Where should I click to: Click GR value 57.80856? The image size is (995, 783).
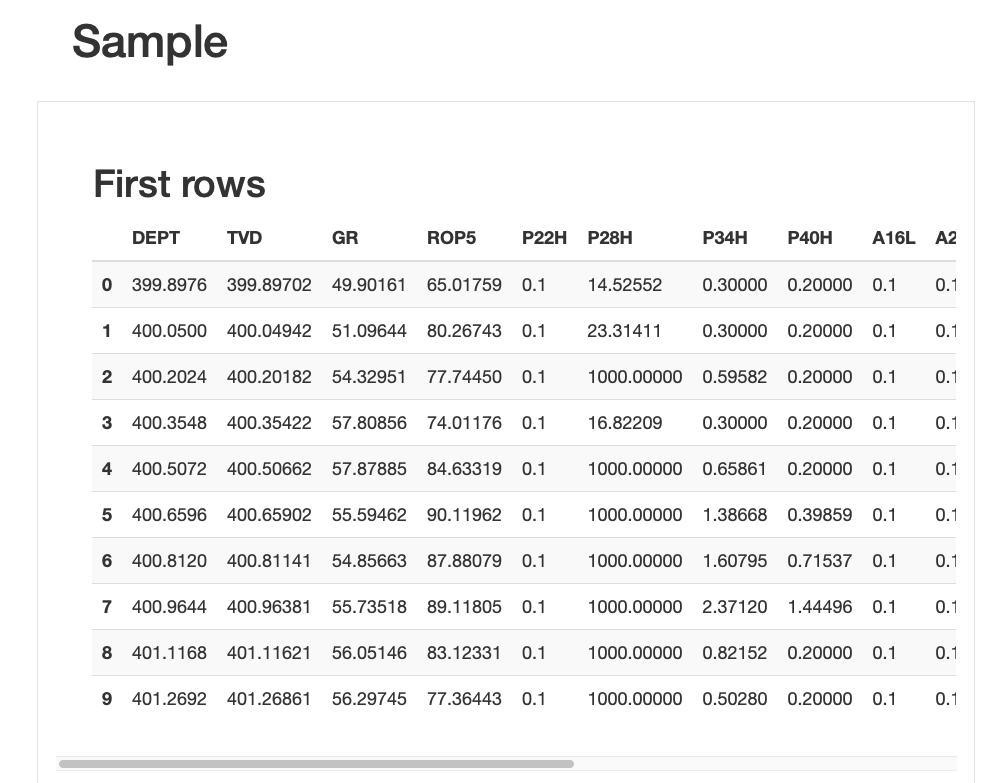pyautogui.click(x=369, y=423)
